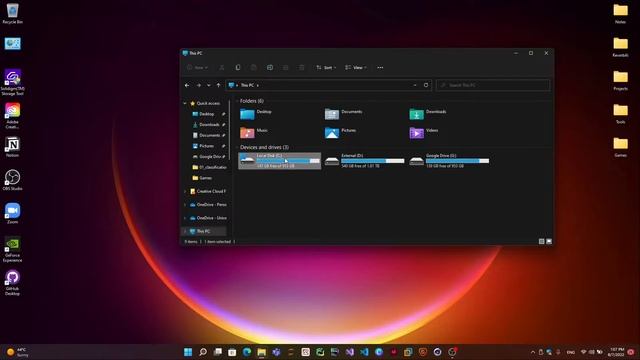The height and width of the screenshot is (360, 640).
Task: Open the GitHub Desktop shortcut
Action: click(x=13, y=283)
